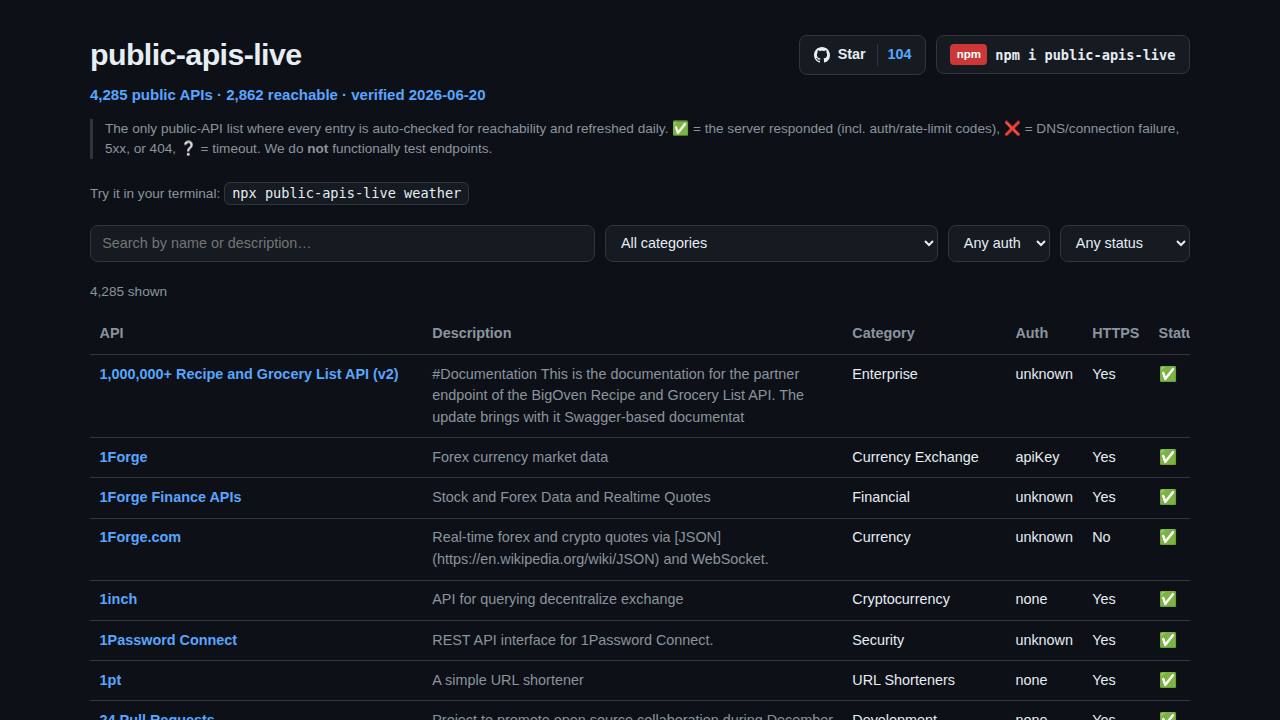
Task: Click API for querying decentralize exchange description
Action: tap(558, 599)
